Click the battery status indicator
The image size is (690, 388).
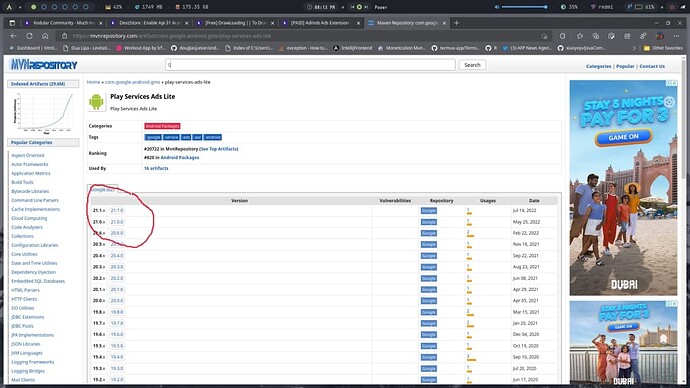pos(646,7)
